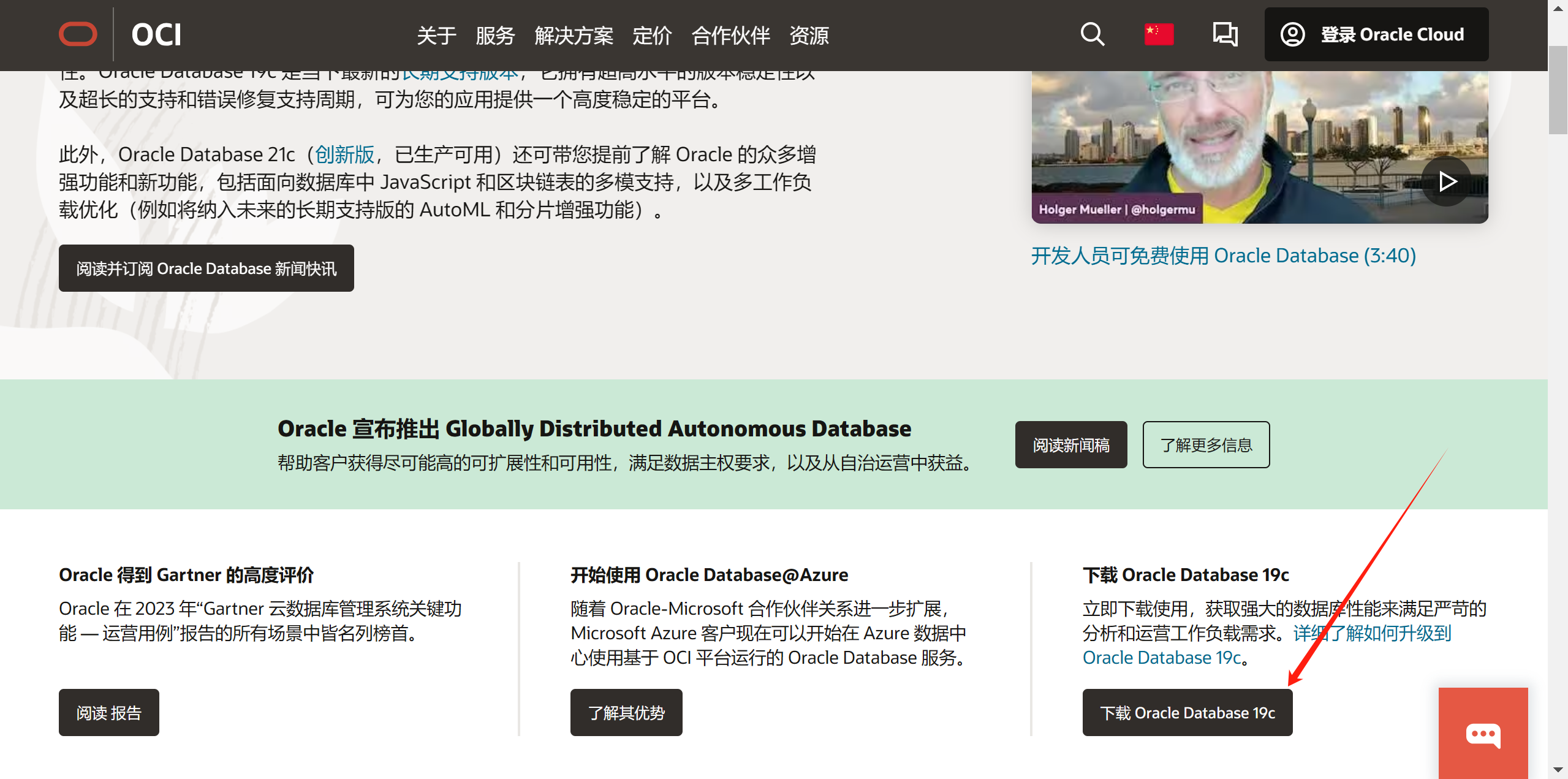Open the 创新版 link
This screenshot has width=1568, height=779.
tap(344, 154)
